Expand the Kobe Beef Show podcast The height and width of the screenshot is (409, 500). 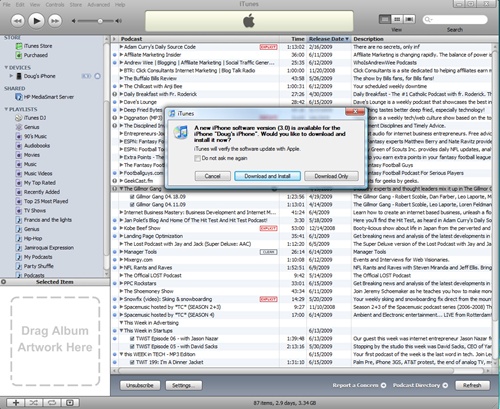121,228
